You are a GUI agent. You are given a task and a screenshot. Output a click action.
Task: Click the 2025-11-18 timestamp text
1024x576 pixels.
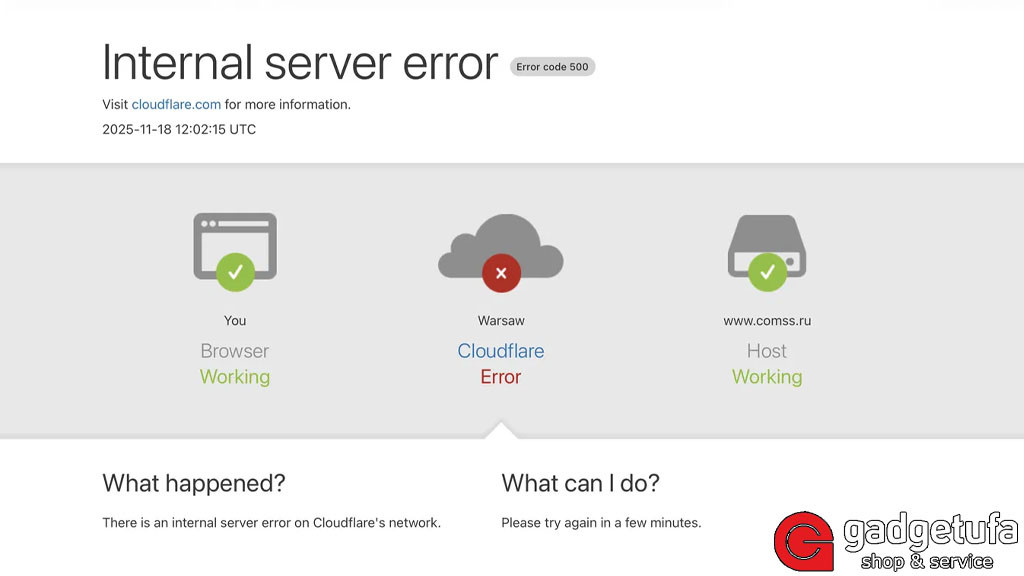[x=178, y=129]
